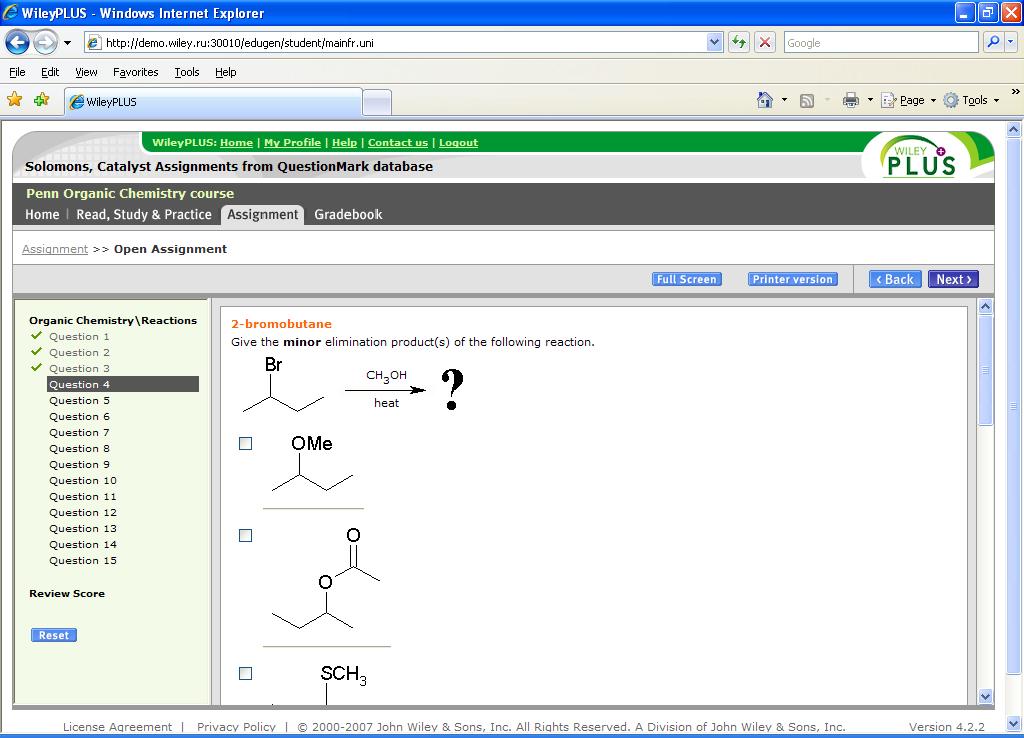This screenshot has height=738, width=1024.
Task: Open the View menu
Action: click(x=86, y=72)
